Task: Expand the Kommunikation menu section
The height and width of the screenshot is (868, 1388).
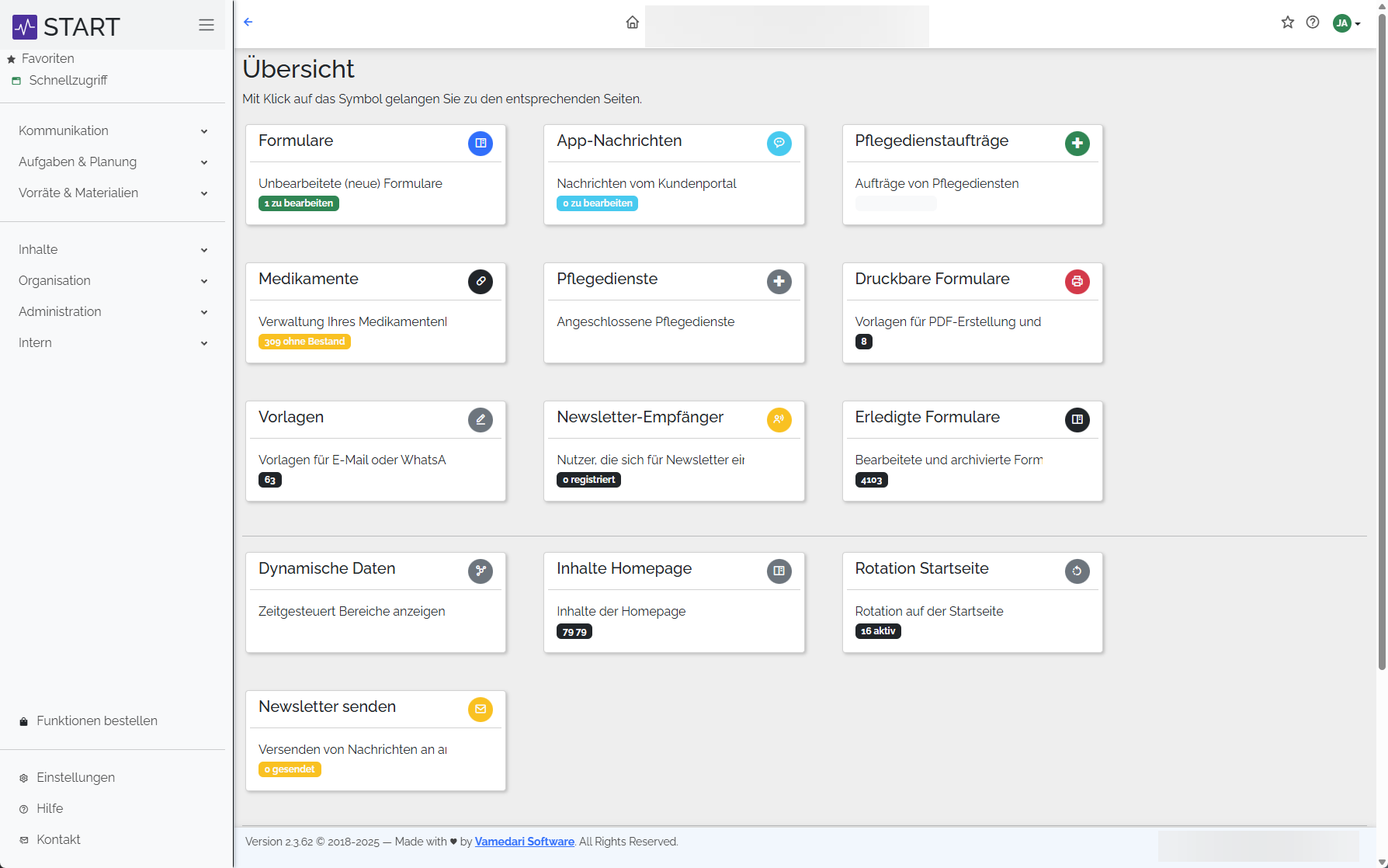Action: 113,131
